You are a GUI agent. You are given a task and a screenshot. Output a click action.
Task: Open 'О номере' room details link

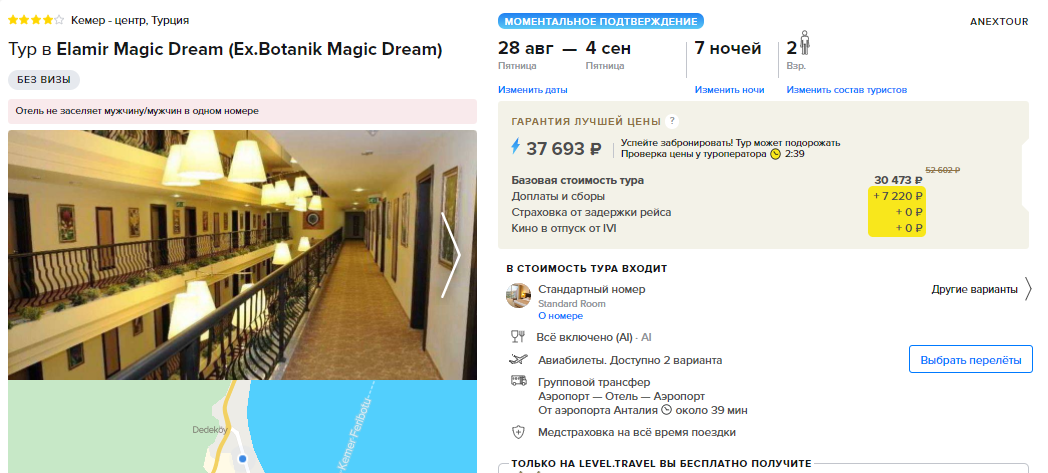[x=560, y=316]
